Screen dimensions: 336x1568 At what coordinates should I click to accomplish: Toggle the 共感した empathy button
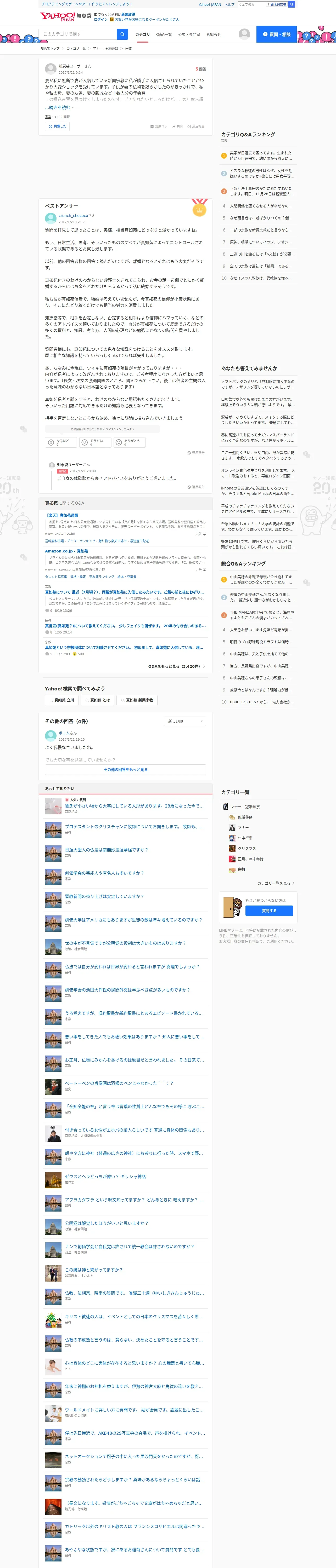(57, 126)
